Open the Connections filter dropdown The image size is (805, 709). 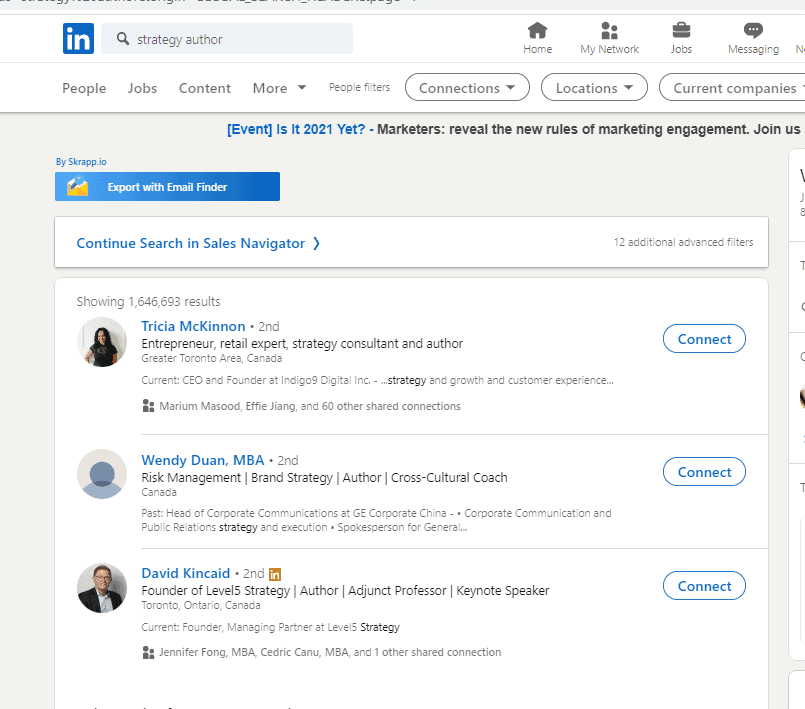pos(467,87)
